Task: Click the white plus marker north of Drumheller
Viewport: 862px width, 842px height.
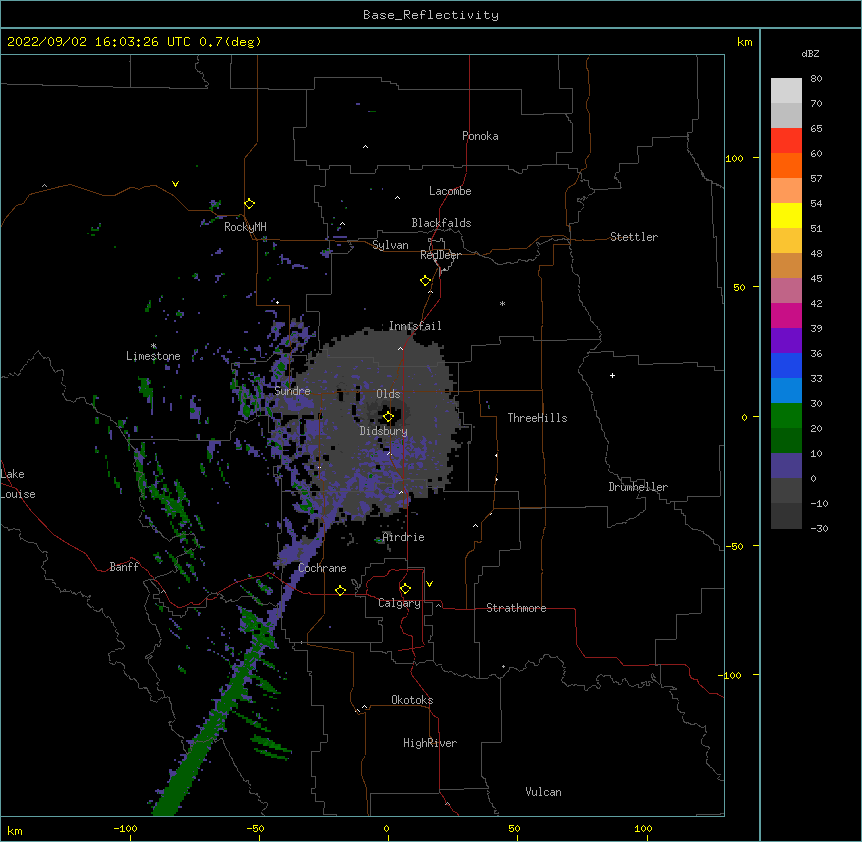Action: pyautogui.click(x=612, y=375)
